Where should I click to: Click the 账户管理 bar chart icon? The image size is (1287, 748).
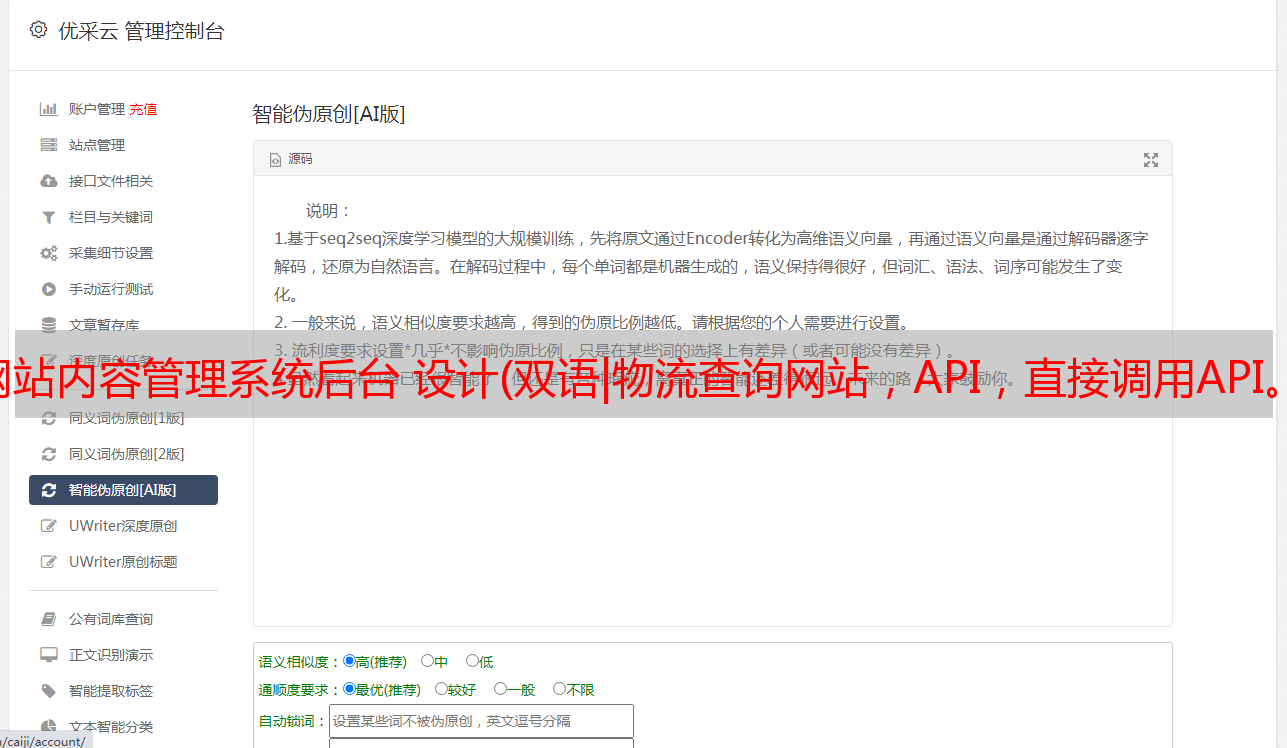pos(48,109)
